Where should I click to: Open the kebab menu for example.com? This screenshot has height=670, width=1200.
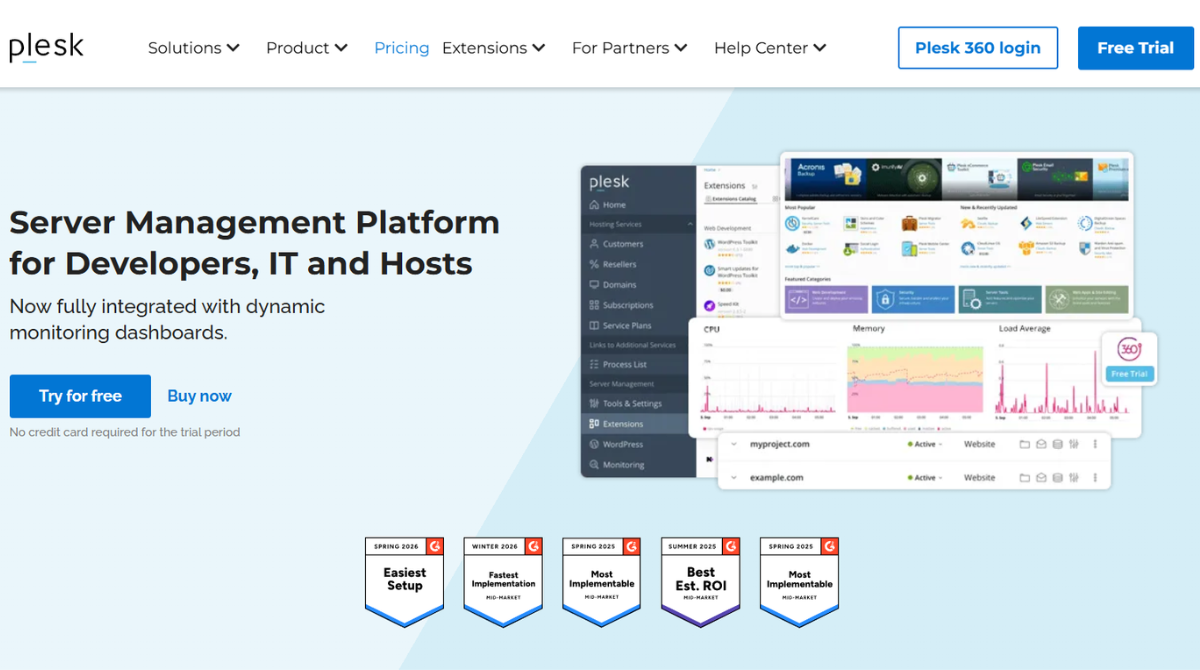coord(1095,477)
